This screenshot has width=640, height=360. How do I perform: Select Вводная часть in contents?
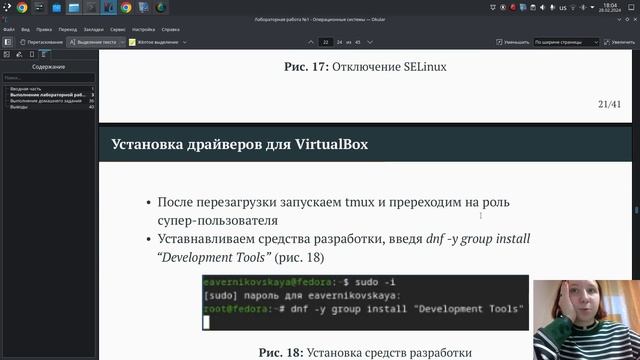25,89
